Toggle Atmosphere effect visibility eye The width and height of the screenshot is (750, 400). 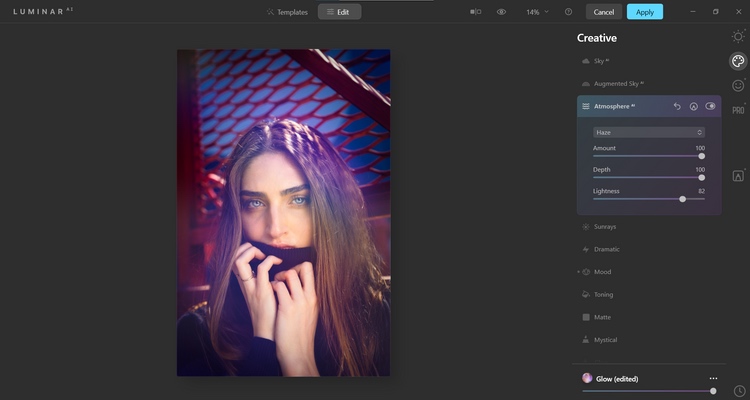coord(710,106)
